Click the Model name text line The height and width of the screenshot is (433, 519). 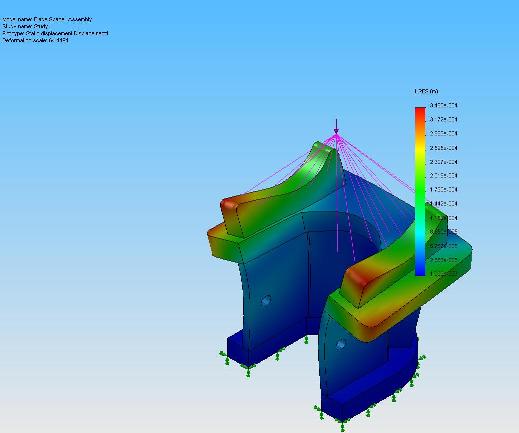[x=47, y=19]
